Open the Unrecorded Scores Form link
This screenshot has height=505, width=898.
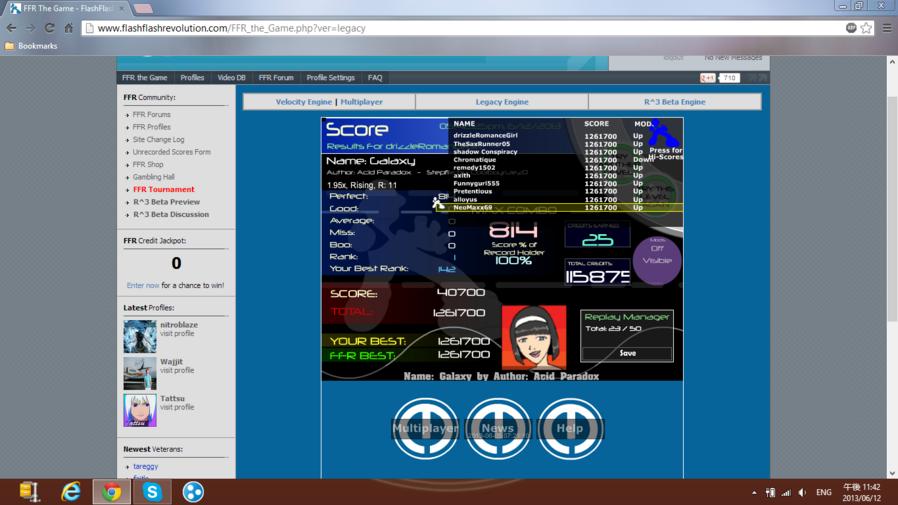(x=172, y=152)
